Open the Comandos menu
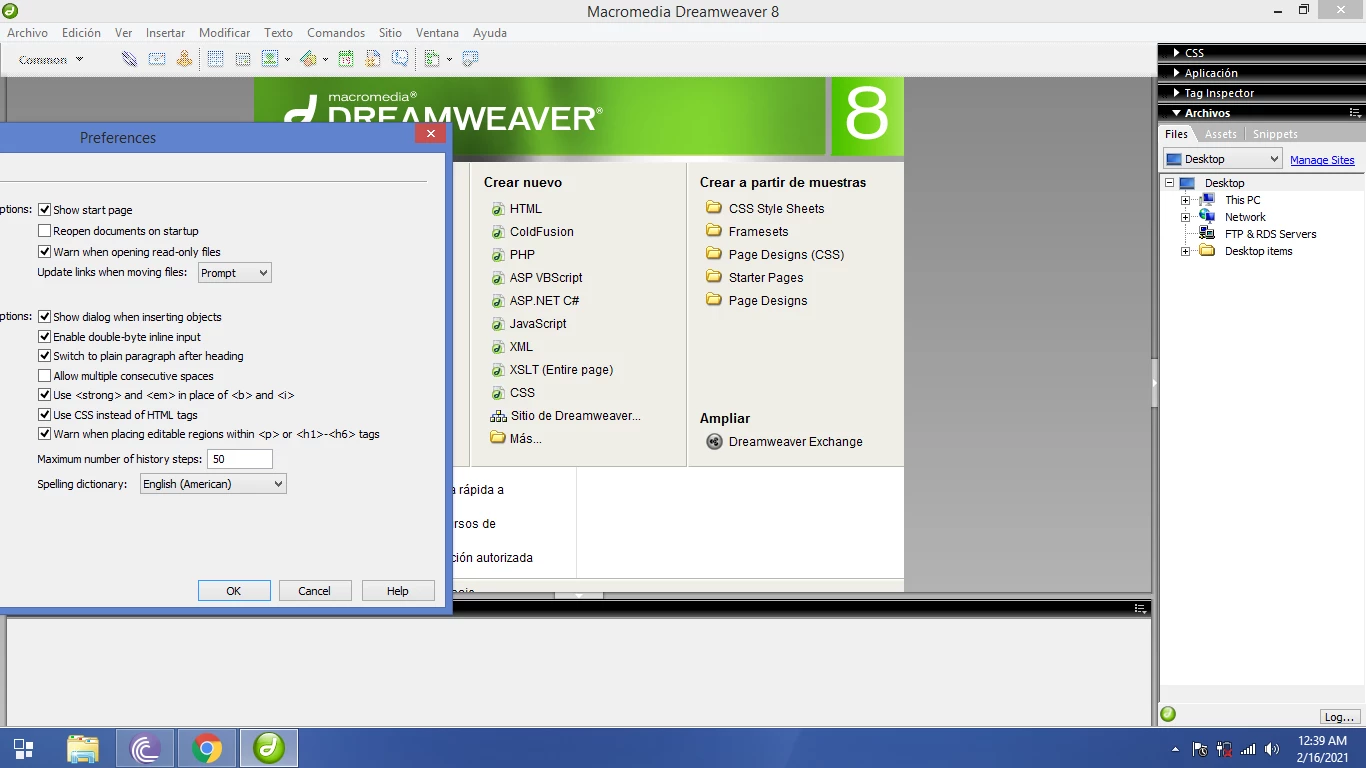This screenshot has height=768, width=1366. click(x=336, y=33)
